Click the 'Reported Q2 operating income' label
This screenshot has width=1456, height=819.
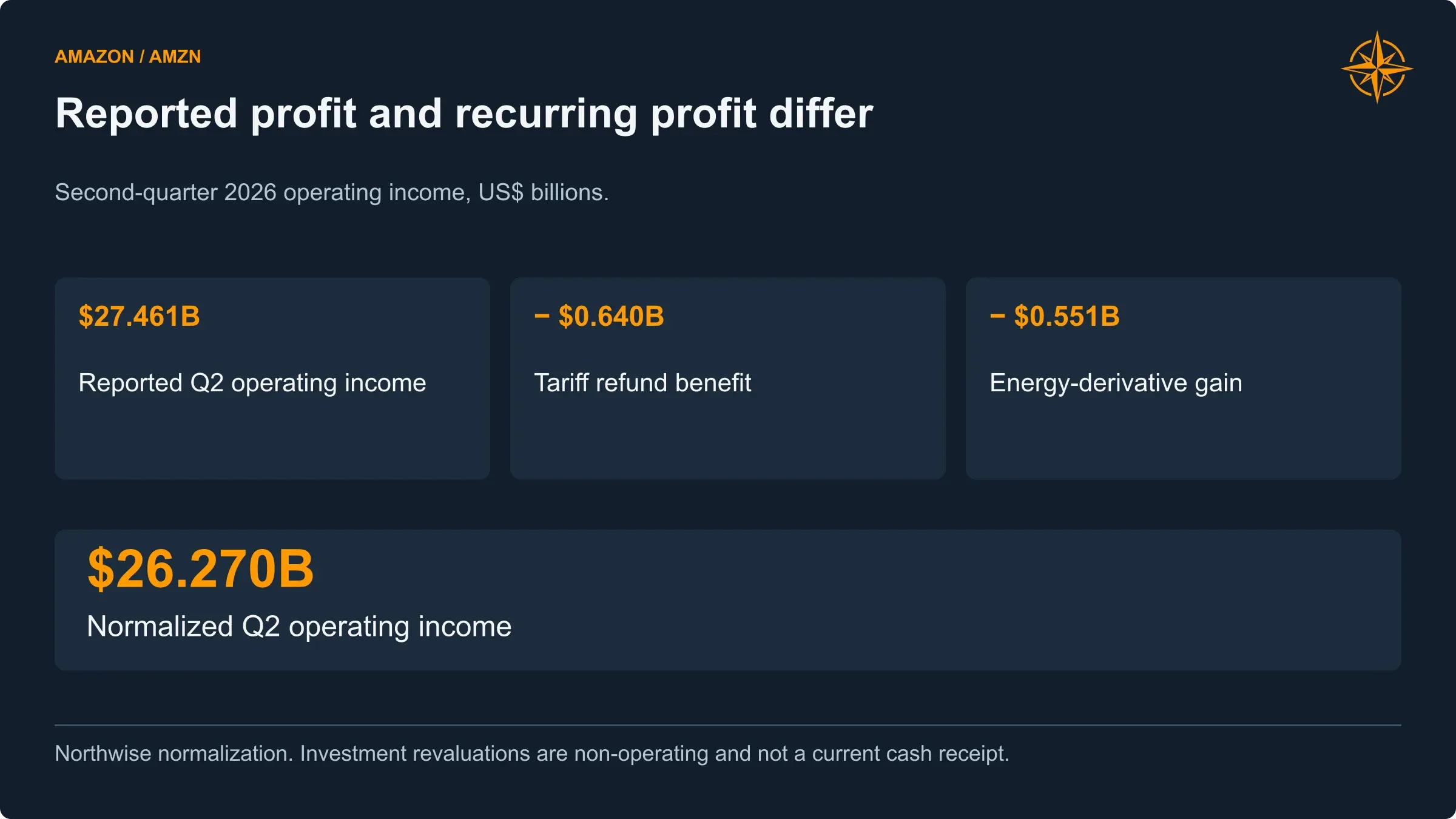[x=252, y=383]
